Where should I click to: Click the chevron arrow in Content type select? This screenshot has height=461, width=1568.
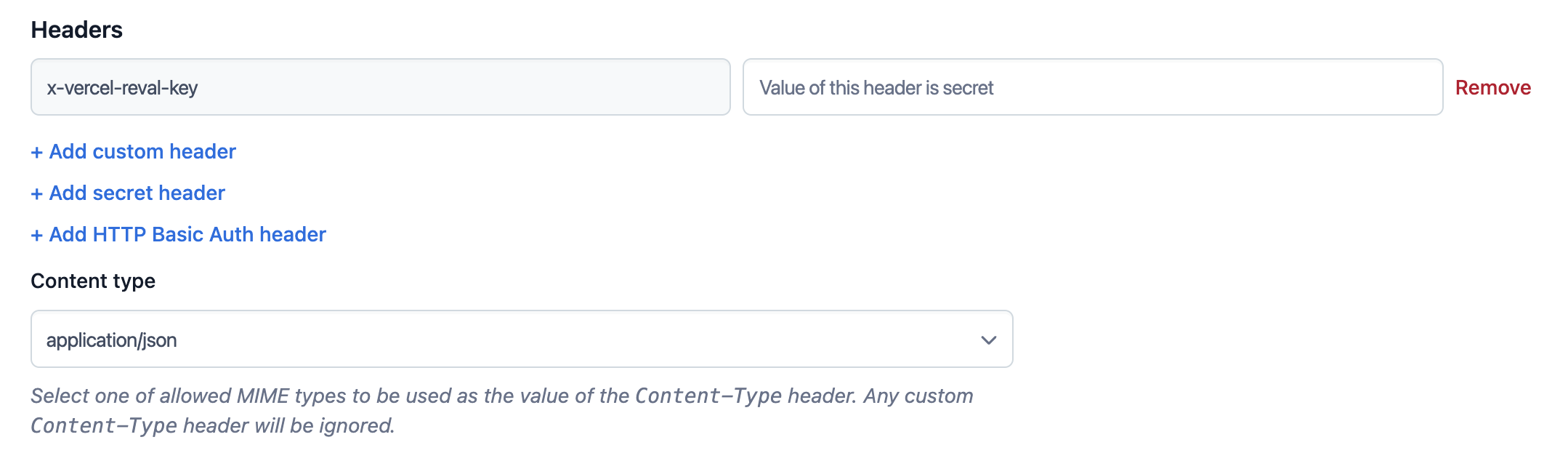click(x=988, y=340)
